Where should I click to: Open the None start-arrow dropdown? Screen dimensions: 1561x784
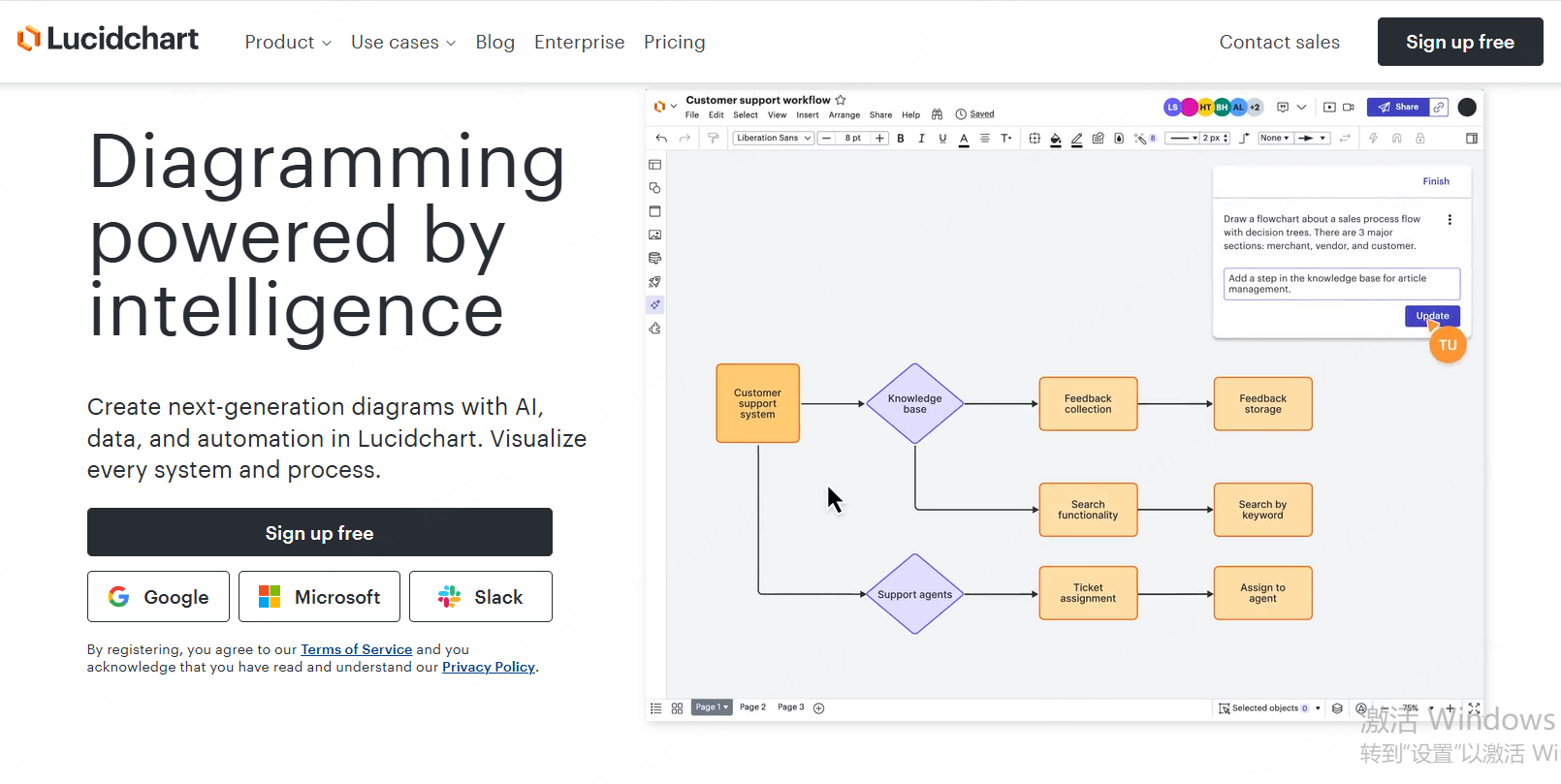pyautogui.click(x=1275, y=139)
